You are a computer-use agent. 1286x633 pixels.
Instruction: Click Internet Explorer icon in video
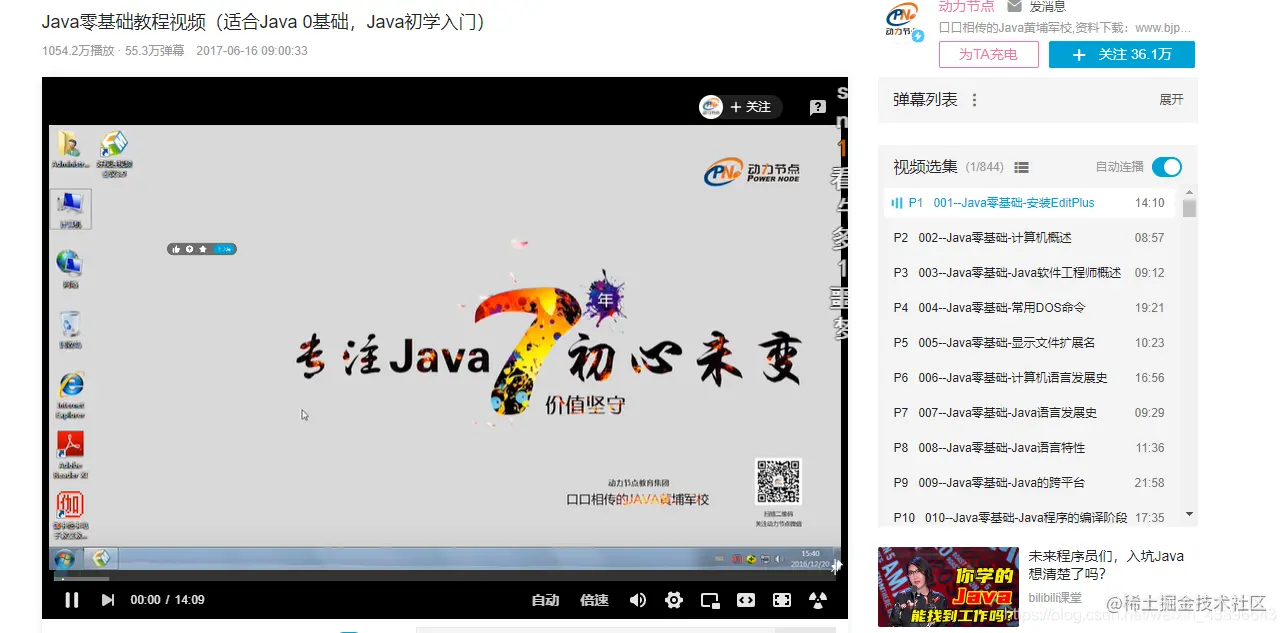(x=70, y=395)
